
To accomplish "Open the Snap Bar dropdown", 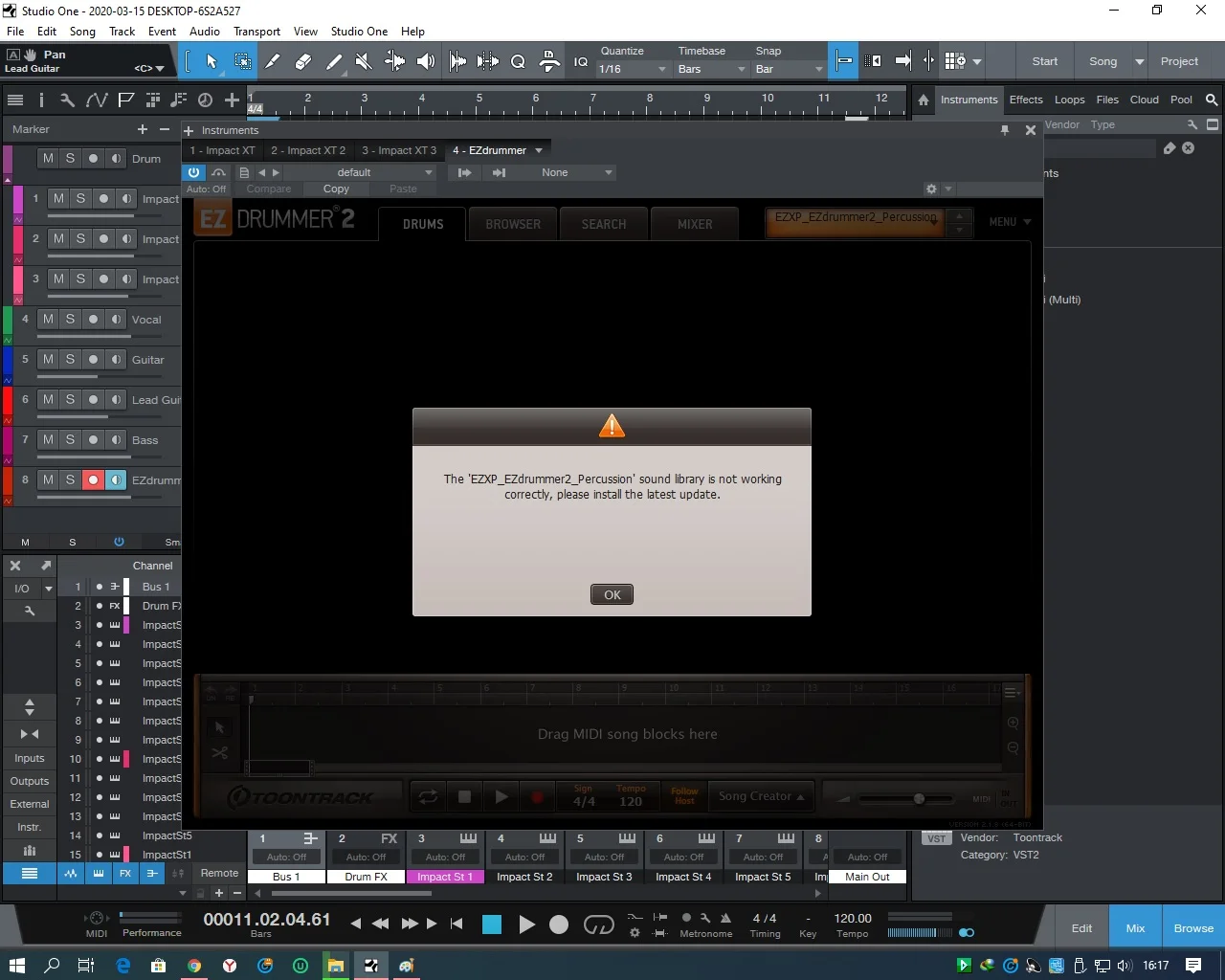I will tap(789, 69).
